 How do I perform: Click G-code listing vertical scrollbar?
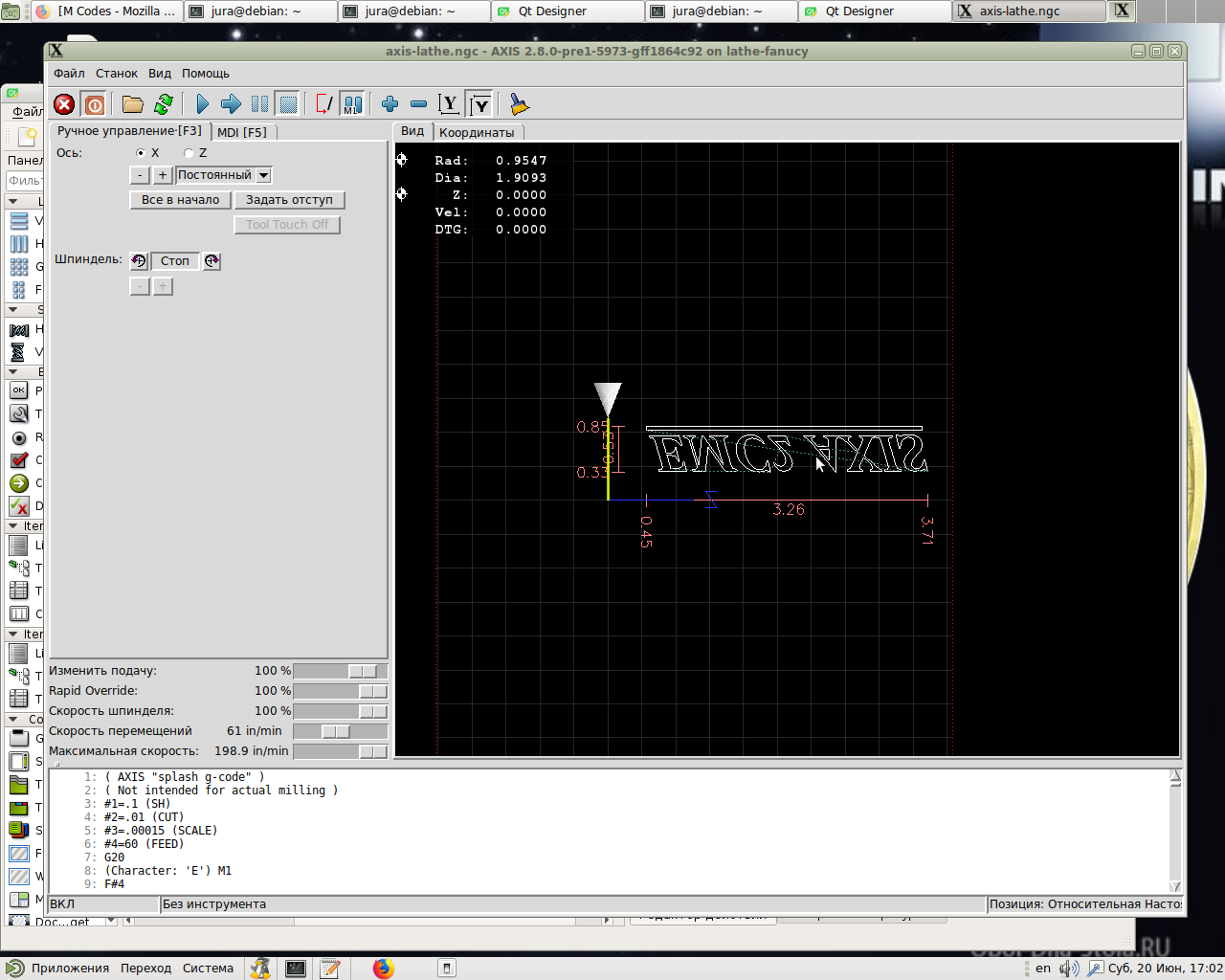[1175, 831]
